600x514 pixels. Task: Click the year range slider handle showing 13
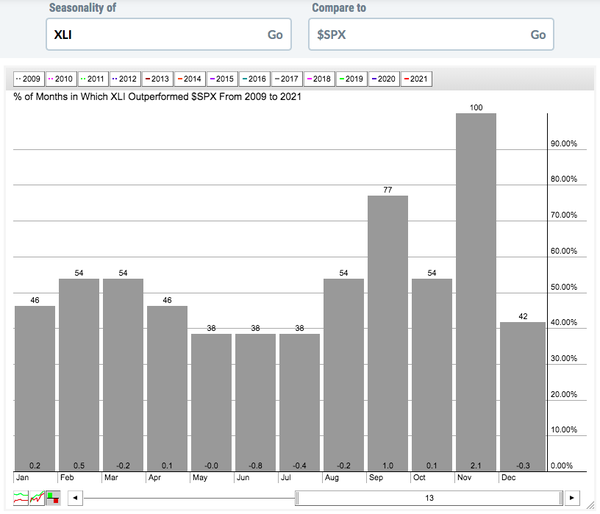(431, 497)
